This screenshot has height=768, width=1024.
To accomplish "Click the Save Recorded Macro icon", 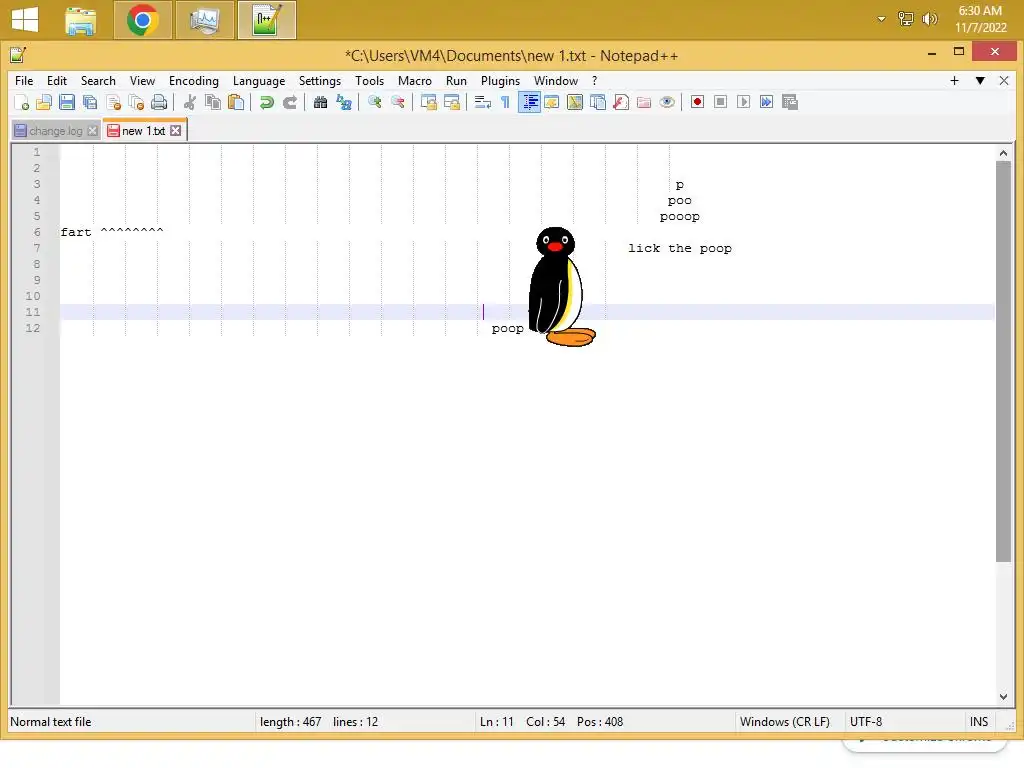I will [x=790, y=103].
